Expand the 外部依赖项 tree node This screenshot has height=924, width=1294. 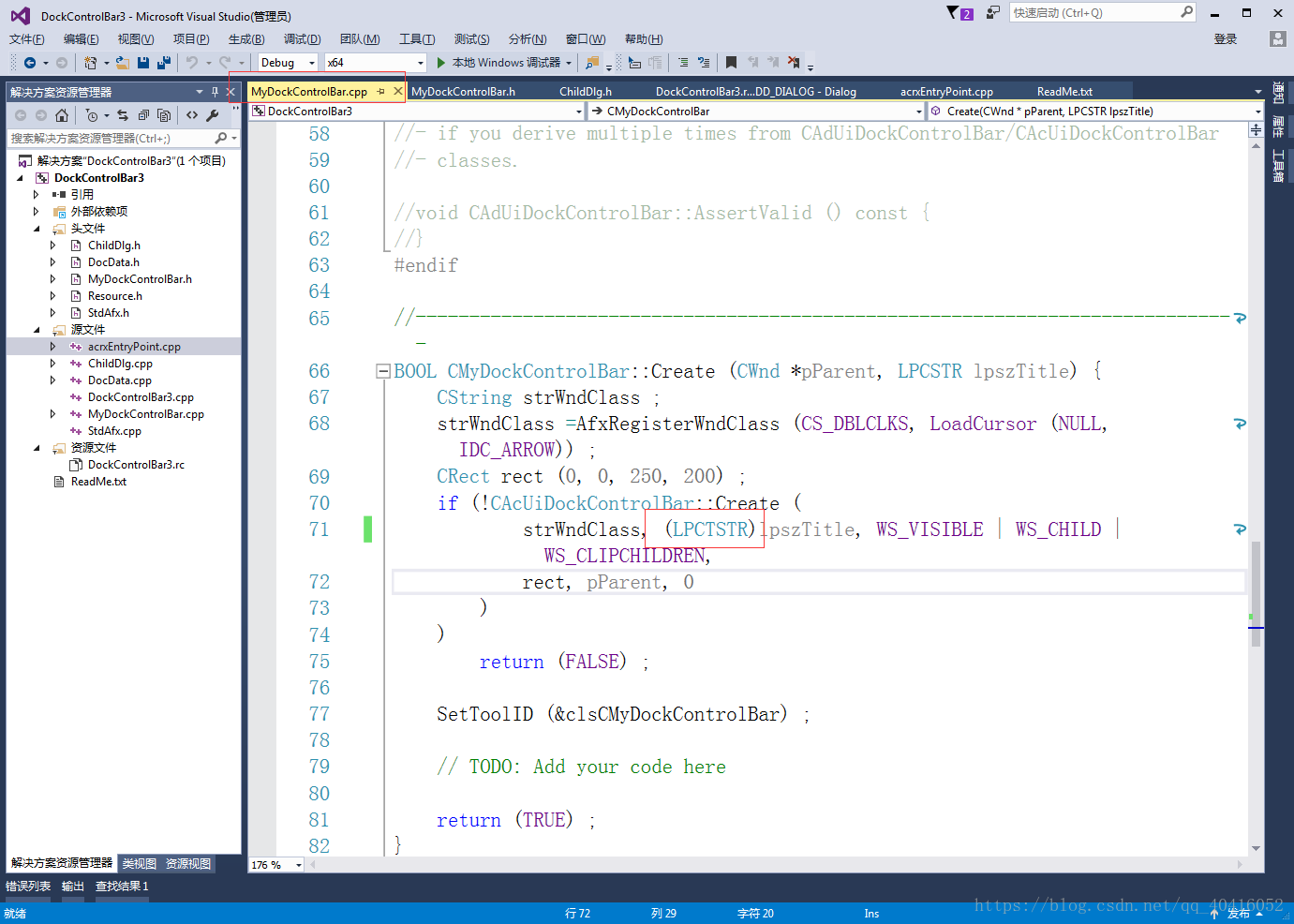click(37, 212)
